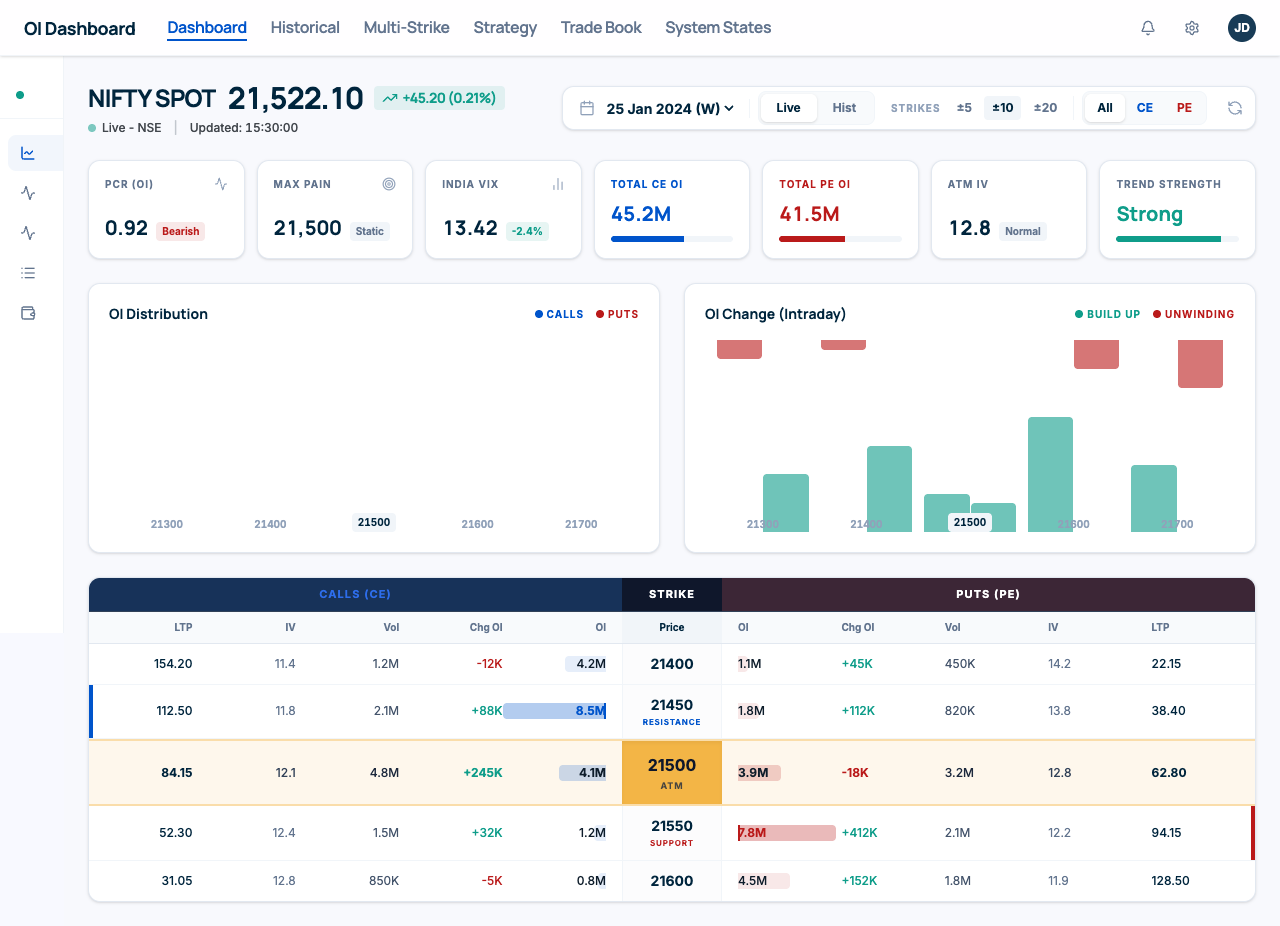Open the Strategy tab
Screen dimensions: 1280x926
tap(505, 28)
